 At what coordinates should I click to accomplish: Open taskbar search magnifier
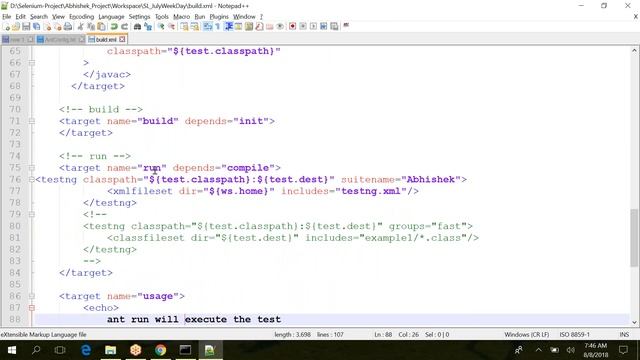[36, 350]
